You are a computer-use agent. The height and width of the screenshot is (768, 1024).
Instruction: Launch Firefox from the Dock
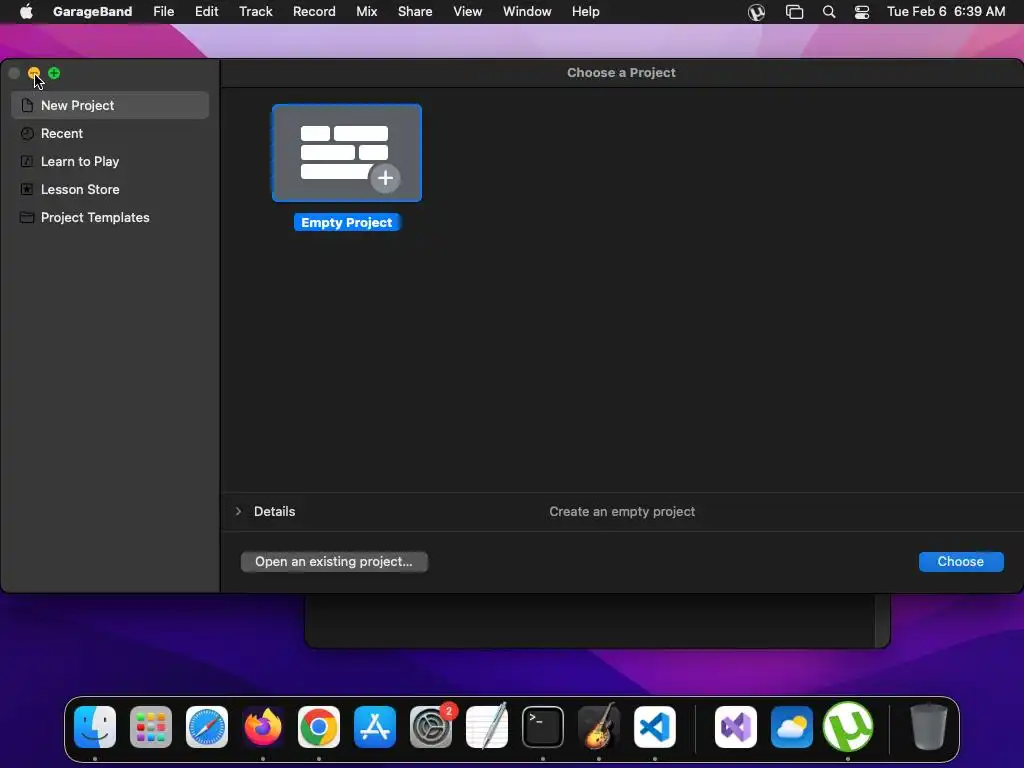coord(263,727)
